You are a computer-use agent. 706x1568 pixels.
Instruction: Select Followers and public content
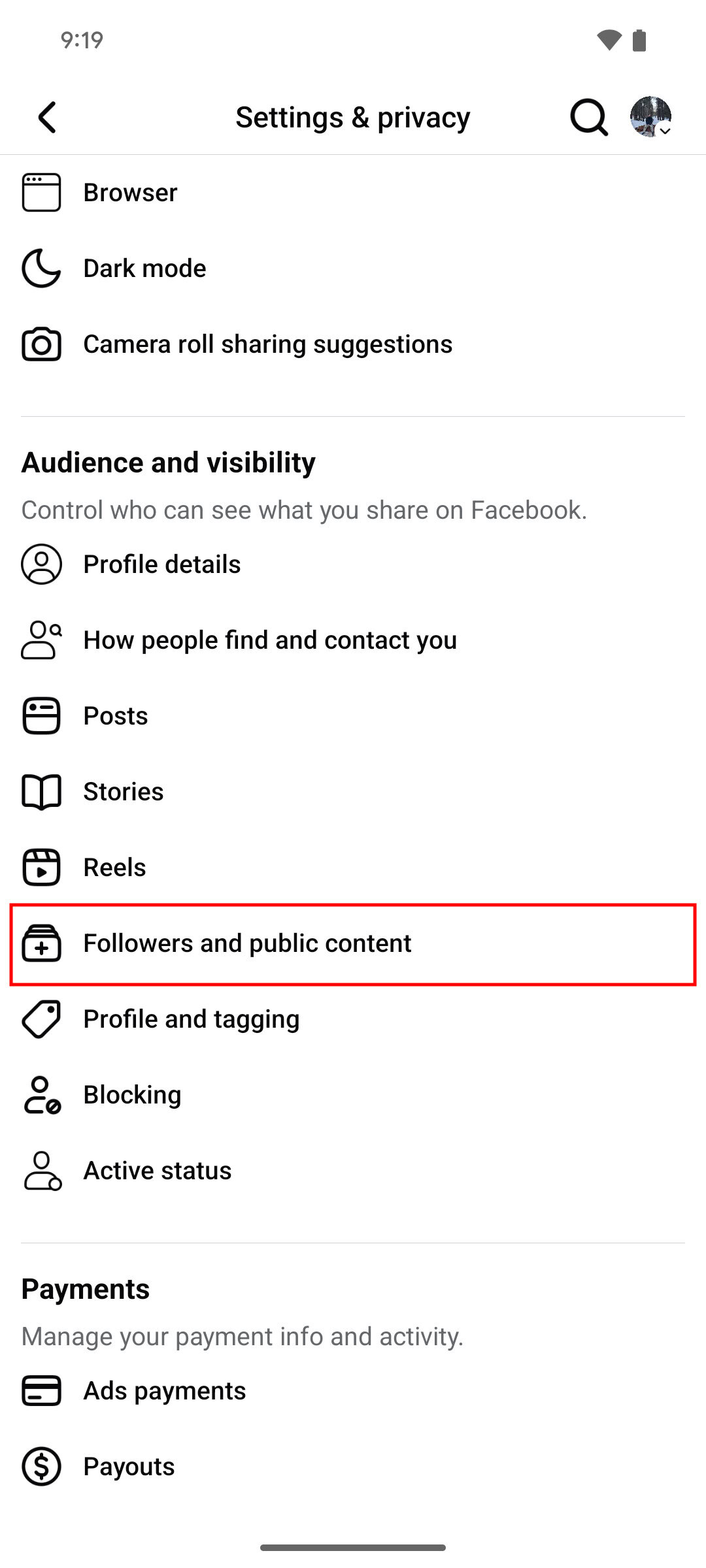(x=247, y=943)
